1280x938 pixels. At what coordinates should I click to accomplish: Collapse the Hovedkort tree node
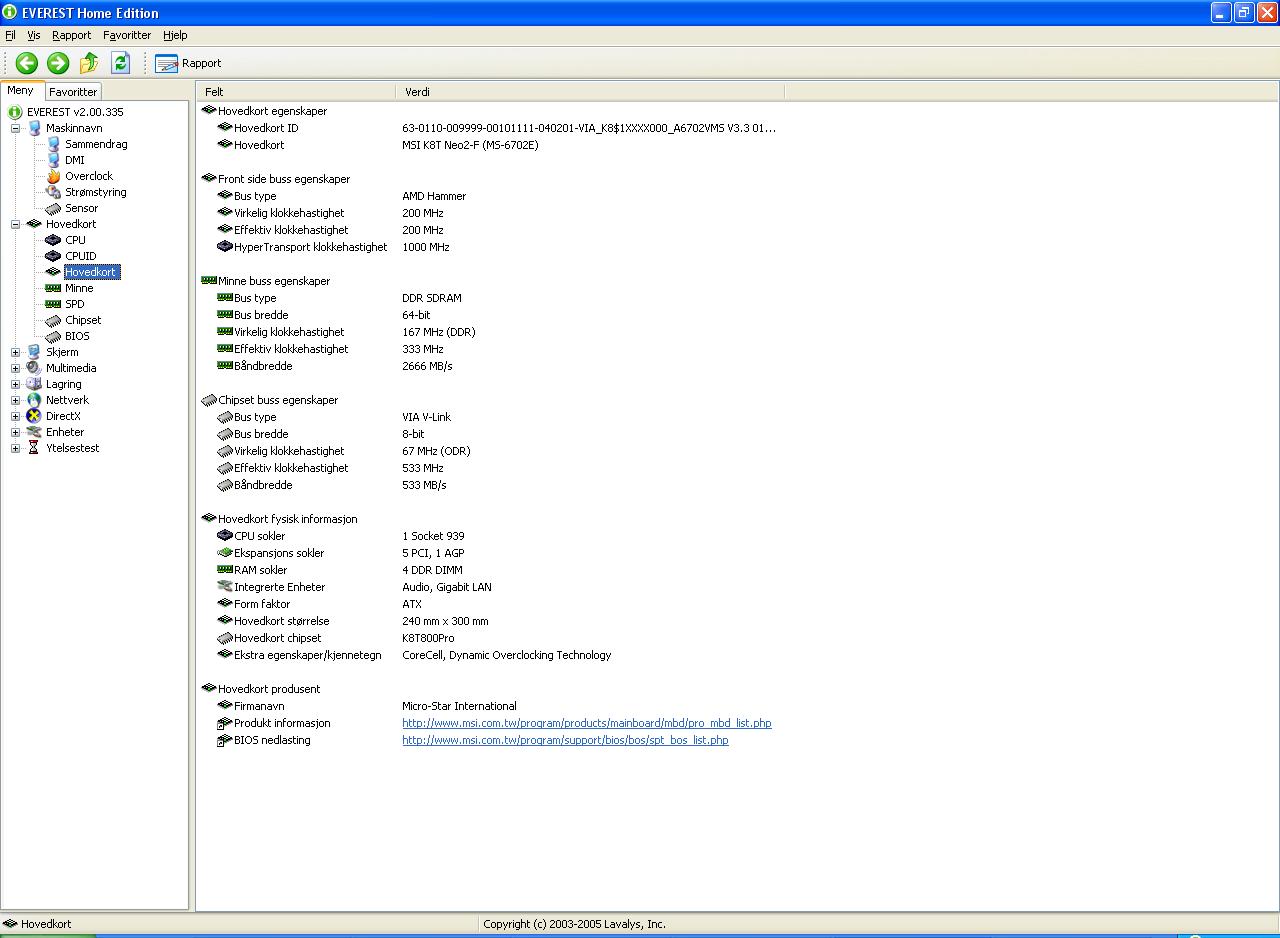pos(15,224)
